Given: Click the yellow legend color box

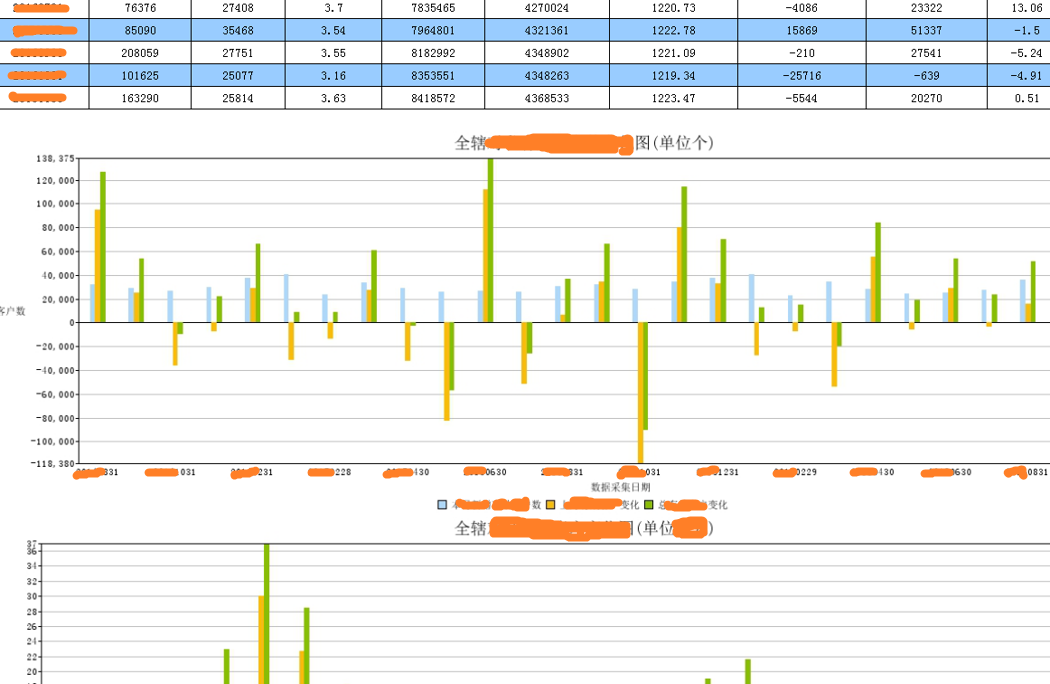Looking at the screenshot, I should pyautogui.click(x=550, y=505).
